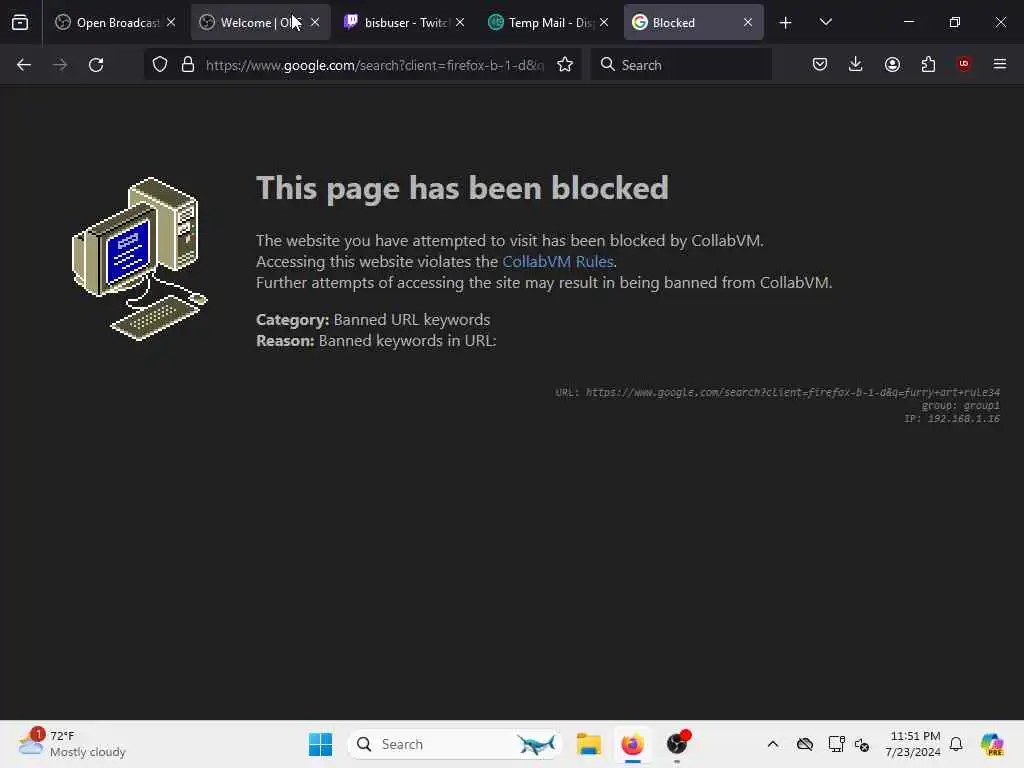Close the Temp Mail tab
The height and width of the screenshot is (768, 1024).
(x=604, y=23)
